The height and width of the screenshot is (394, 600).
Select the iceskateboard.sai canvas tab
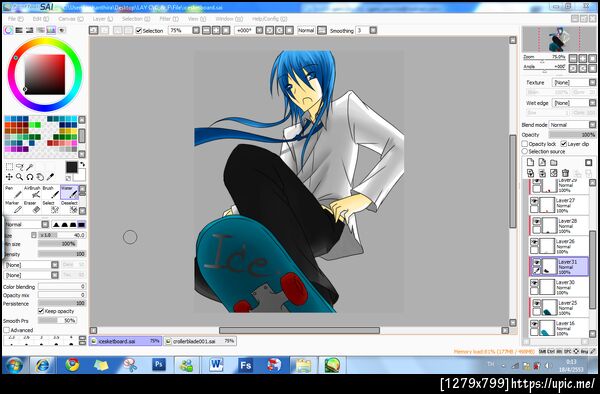pos(125,341)
